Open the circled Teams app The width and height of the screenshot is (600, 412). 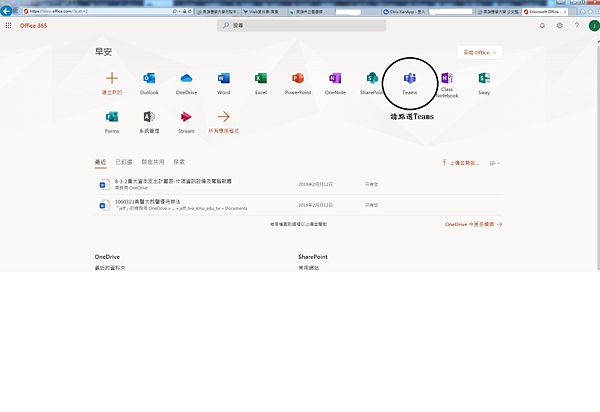[410, 78]
